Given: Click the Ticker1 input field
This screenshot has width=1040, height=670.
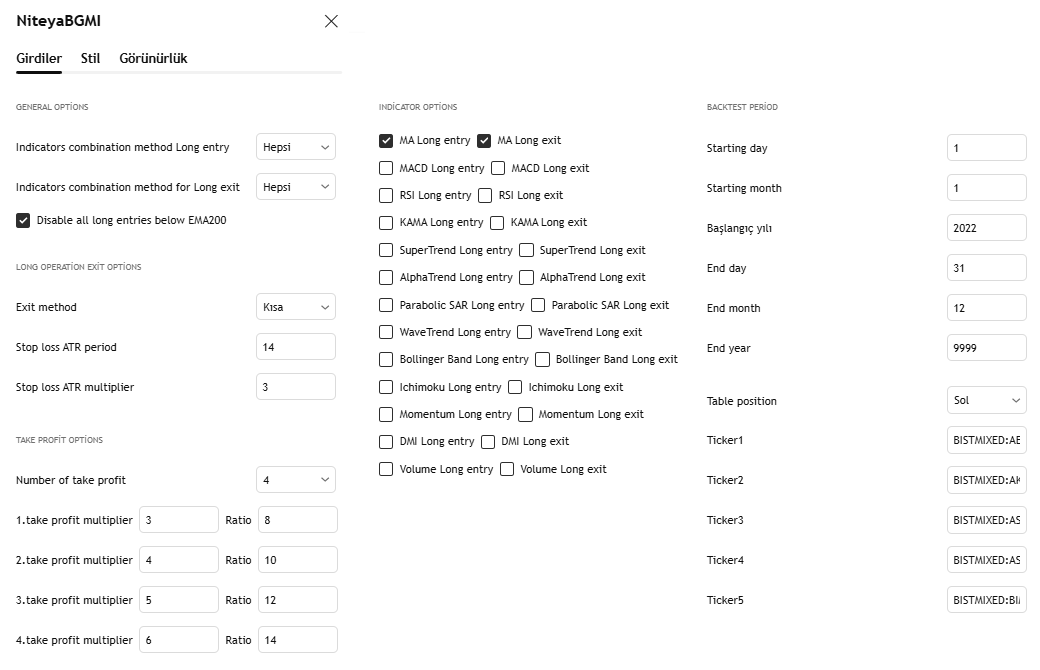Looking at the screenshot, I should 986,440.
